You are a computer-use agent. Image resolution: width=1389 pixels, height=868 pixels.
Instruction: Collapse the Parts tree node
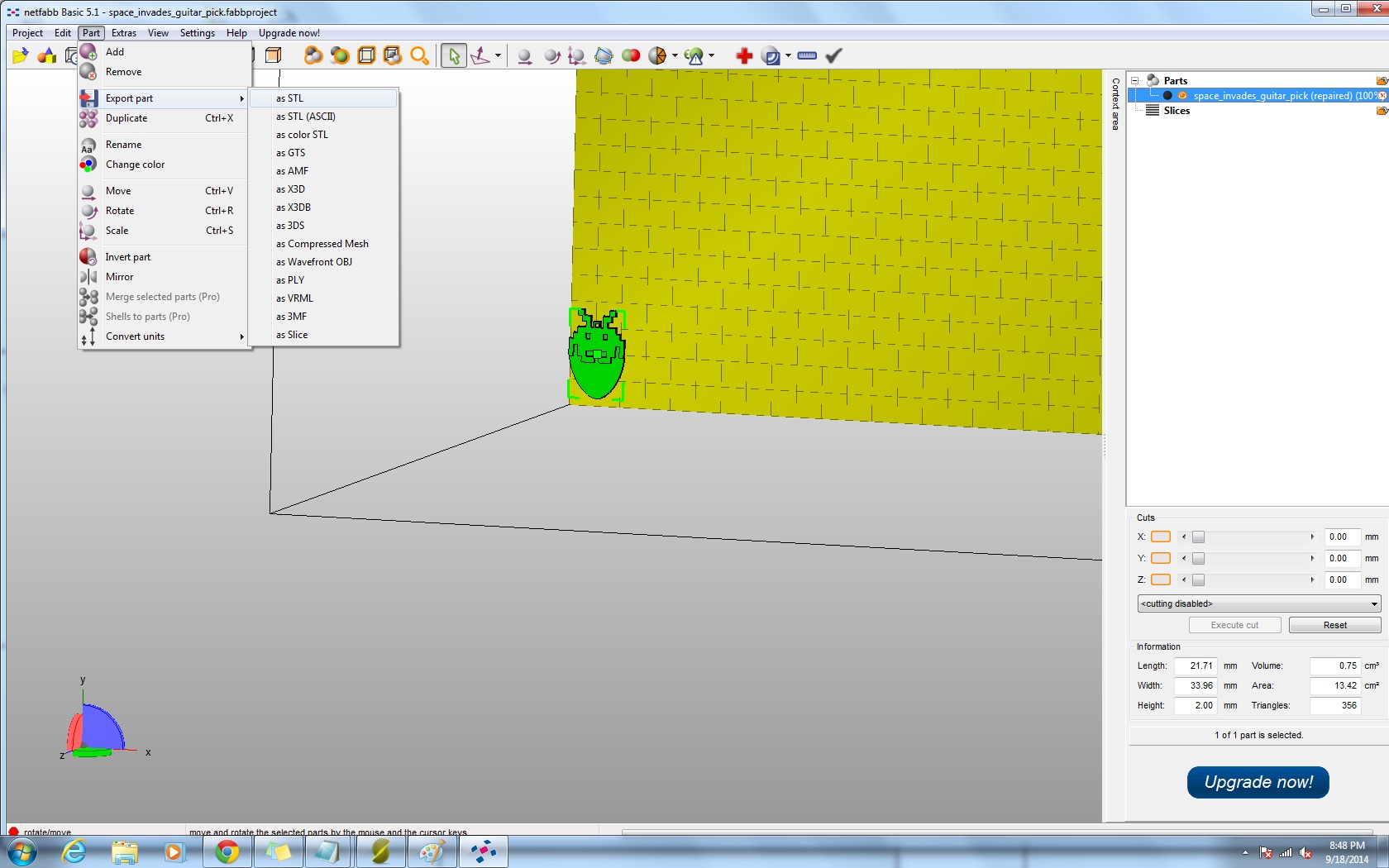(x=1135, y=80)
